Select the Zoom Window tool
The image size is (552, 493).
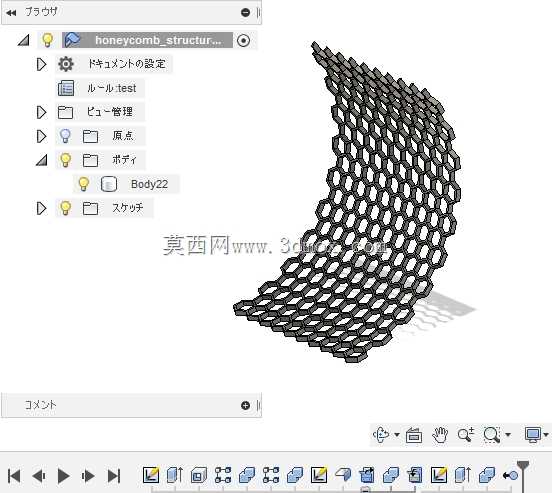(492, 435)
